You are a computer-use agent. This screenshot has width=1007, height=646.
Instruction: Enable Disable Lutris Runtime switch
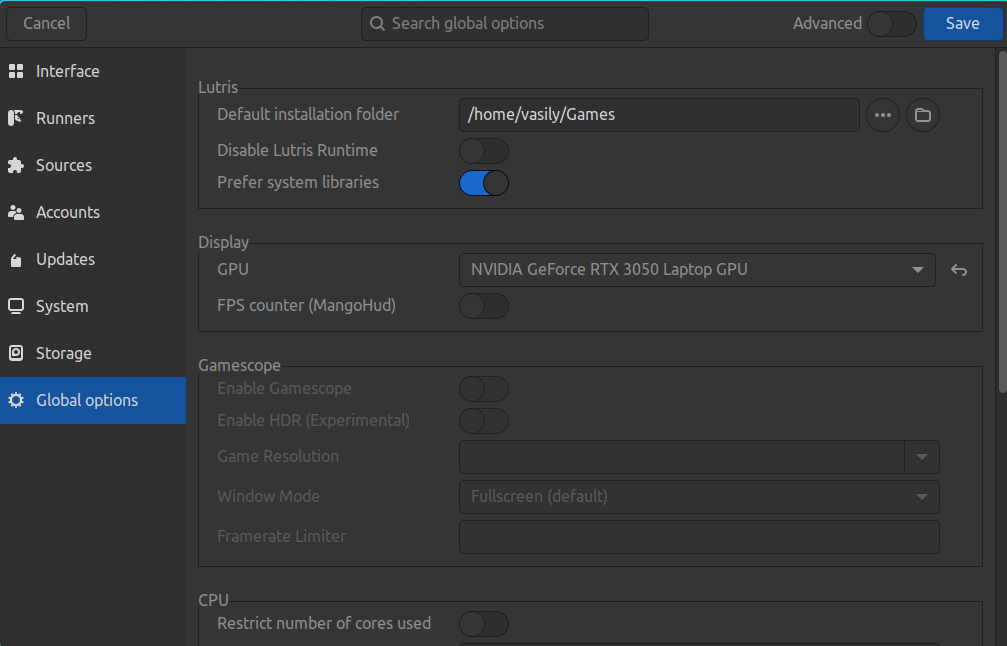coord(484,151)
